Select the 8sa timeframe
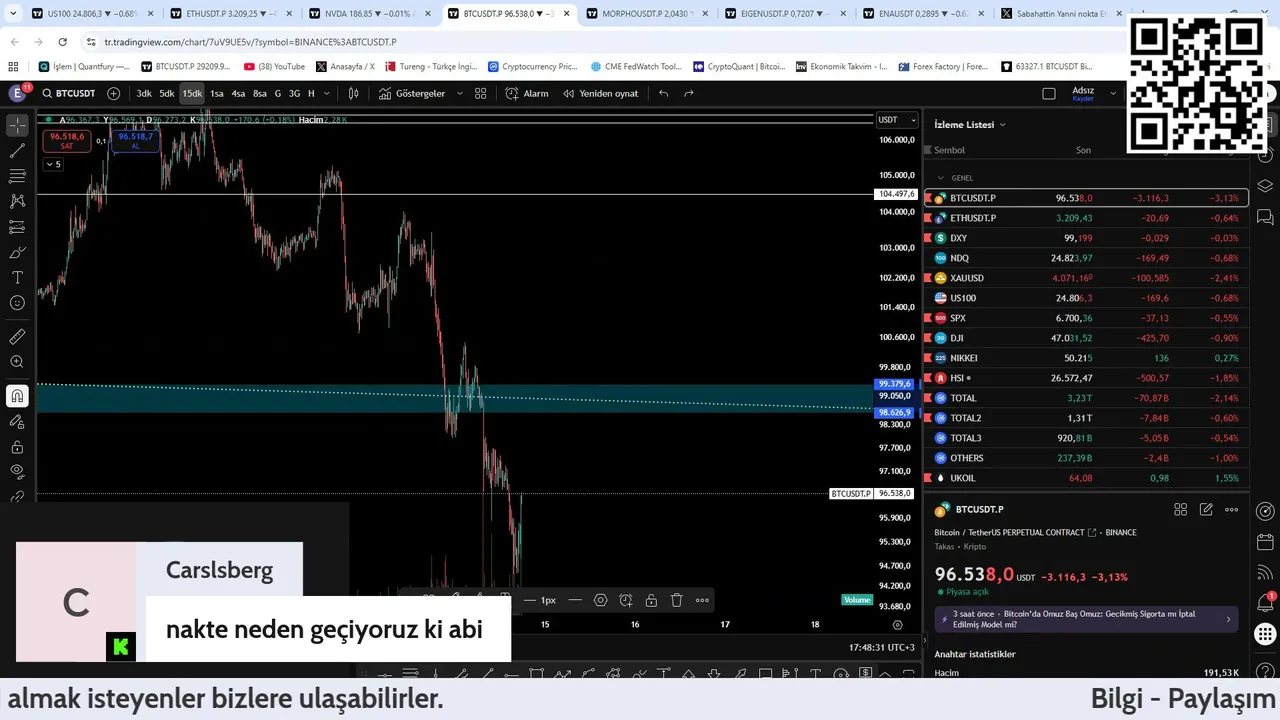This screenshot has width=1280, height=720. tap(260, 93)
